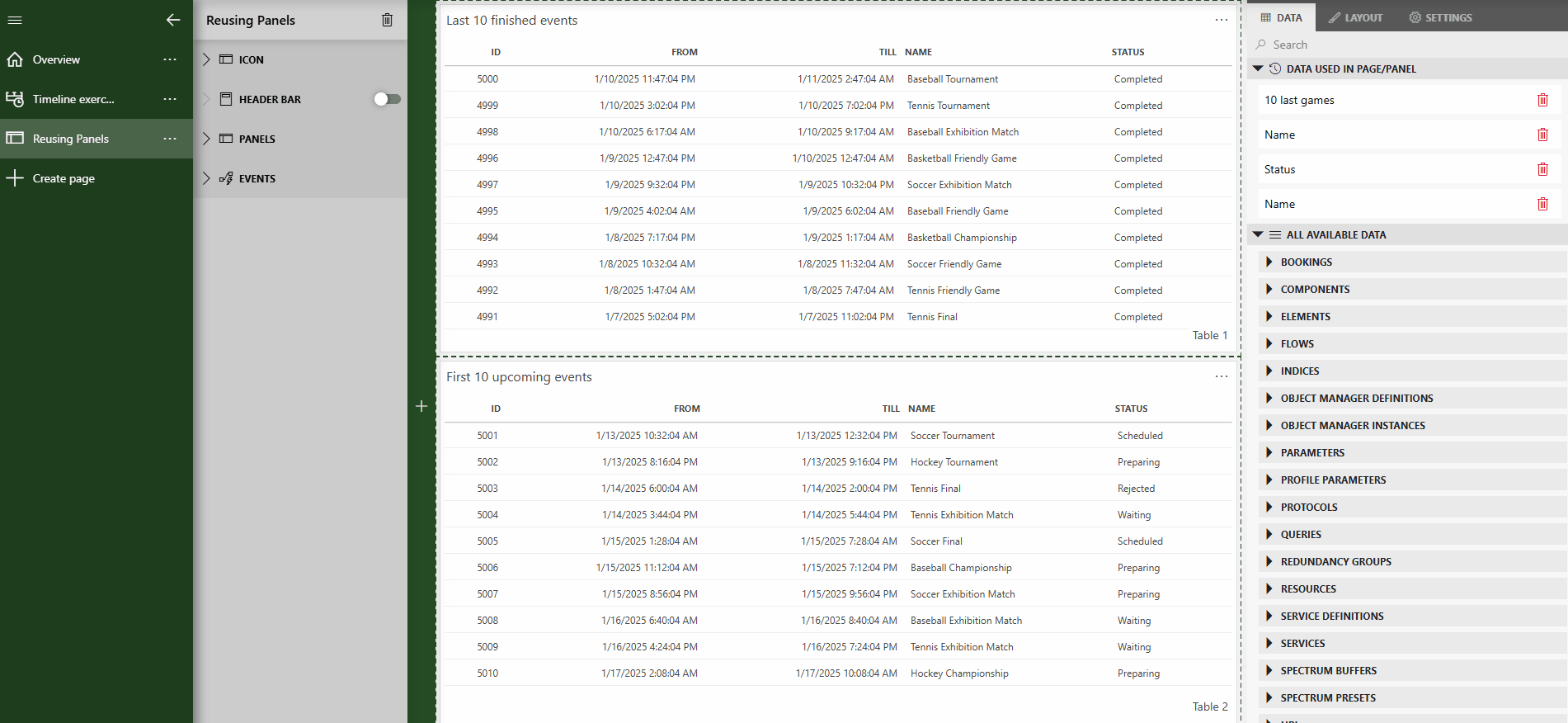Toggle the Header Bar switch
Image resolution: width=1568 pixels, height=723 pixels.
tap(387, 99)
